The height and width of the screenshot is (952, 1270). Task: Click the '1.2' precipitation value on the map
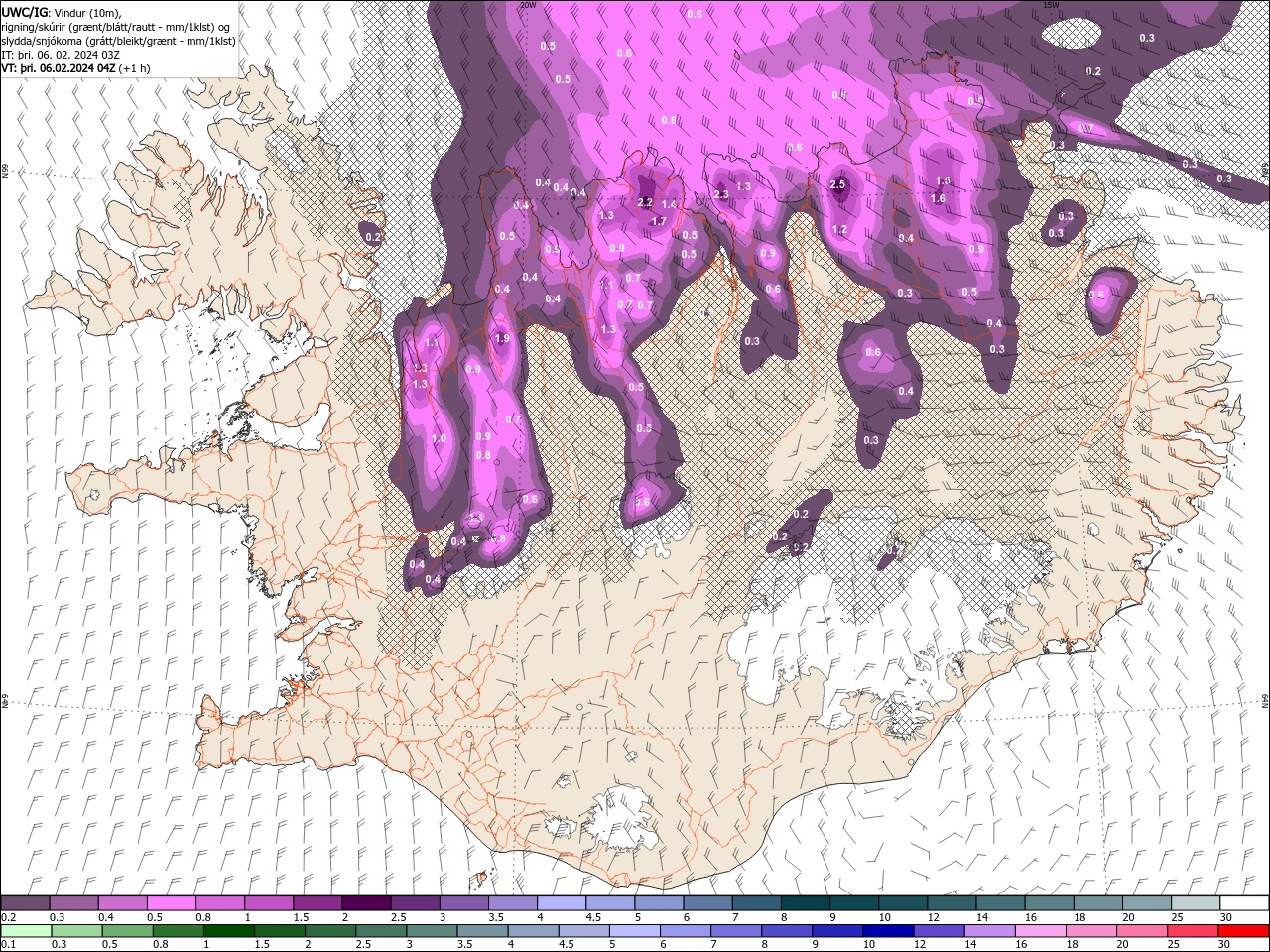[839, 229]
